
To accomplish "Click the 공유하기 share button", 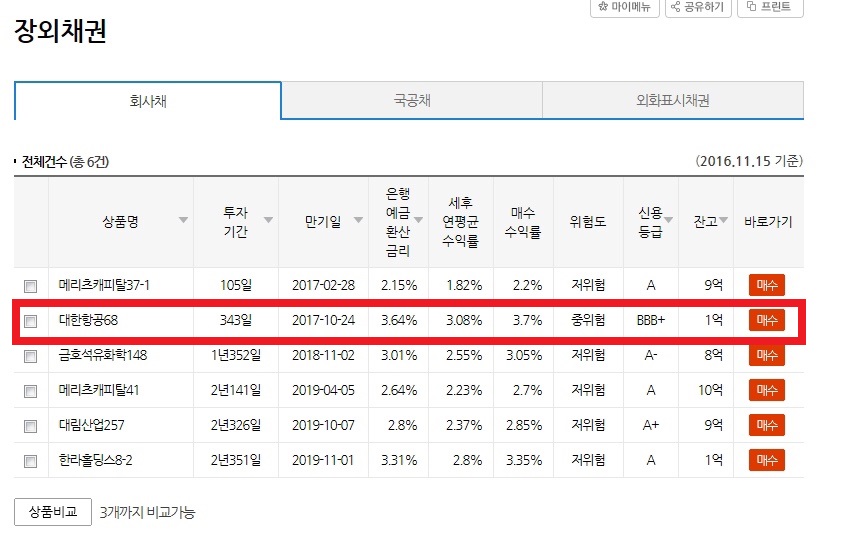I will [698, 7].
